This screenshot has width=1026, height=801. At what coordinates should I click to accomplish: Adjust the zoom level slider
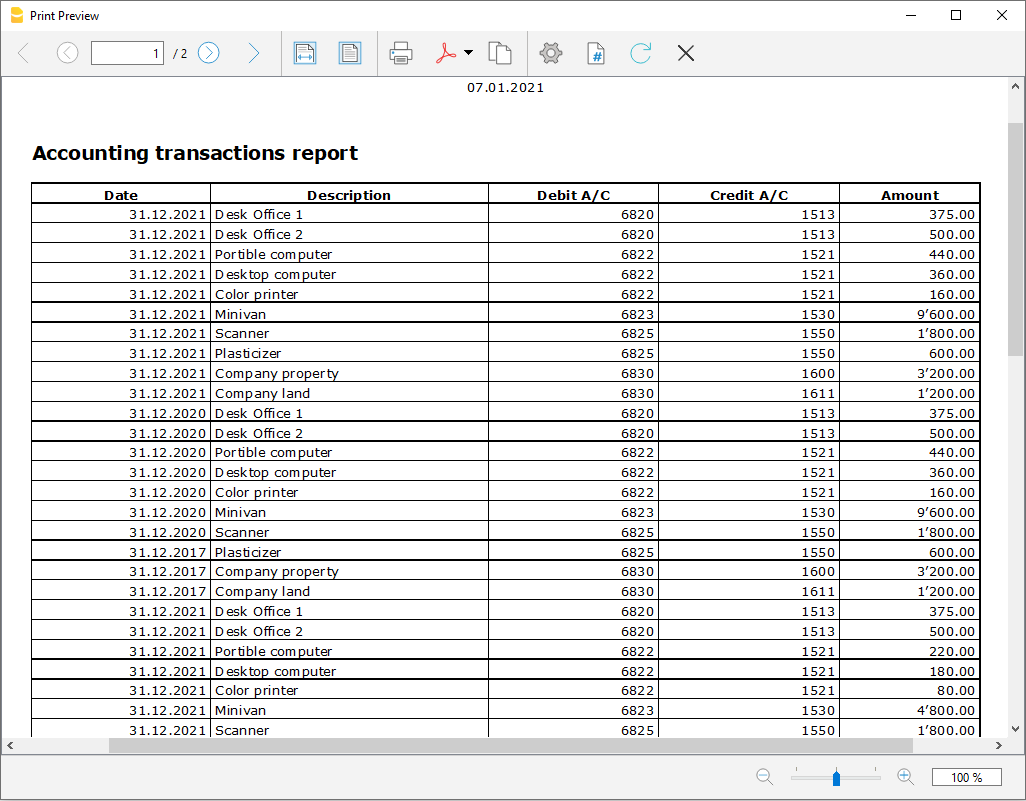point(835,777)
